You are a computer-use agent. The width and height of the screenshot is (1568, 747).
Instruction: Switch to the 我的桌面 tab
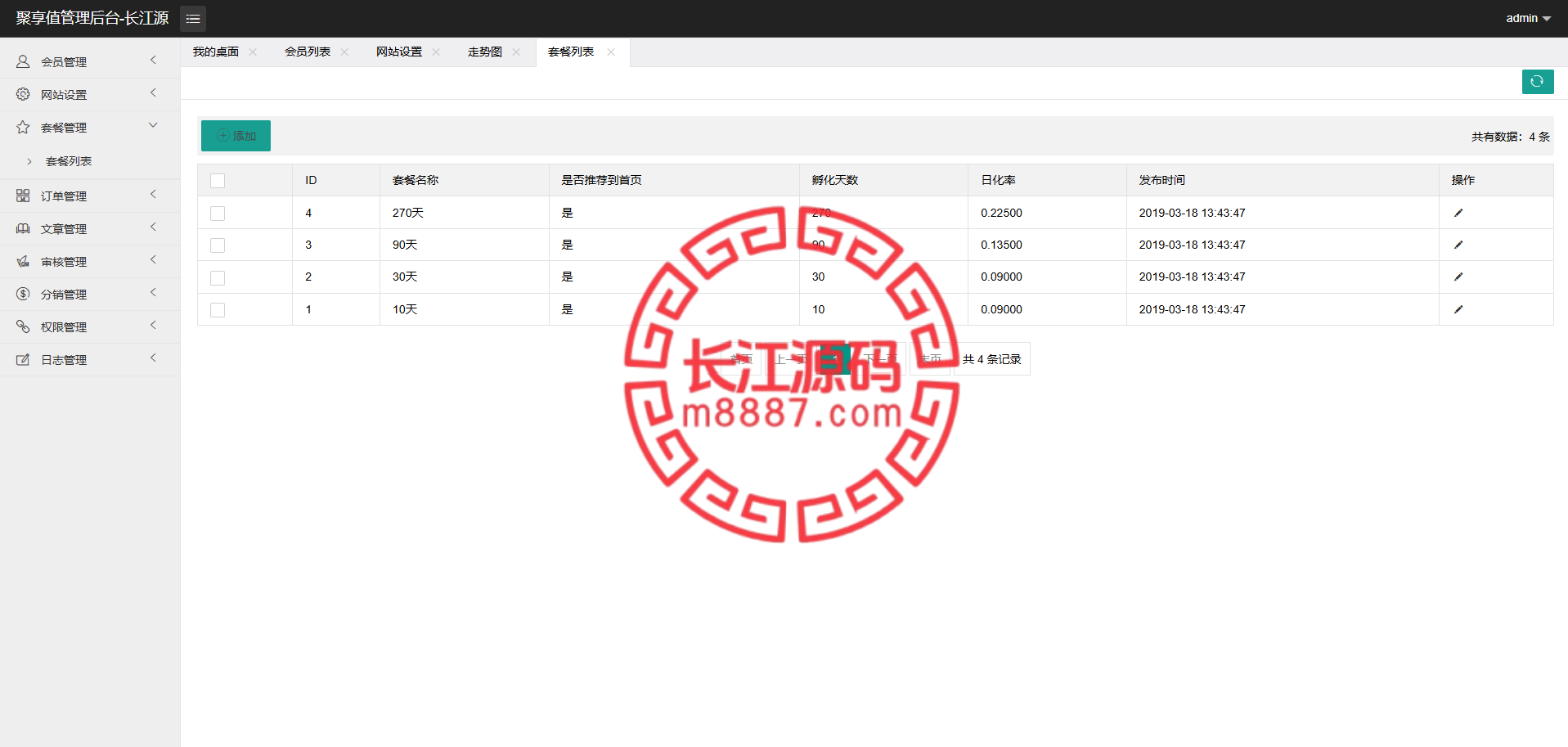[216, 52]
